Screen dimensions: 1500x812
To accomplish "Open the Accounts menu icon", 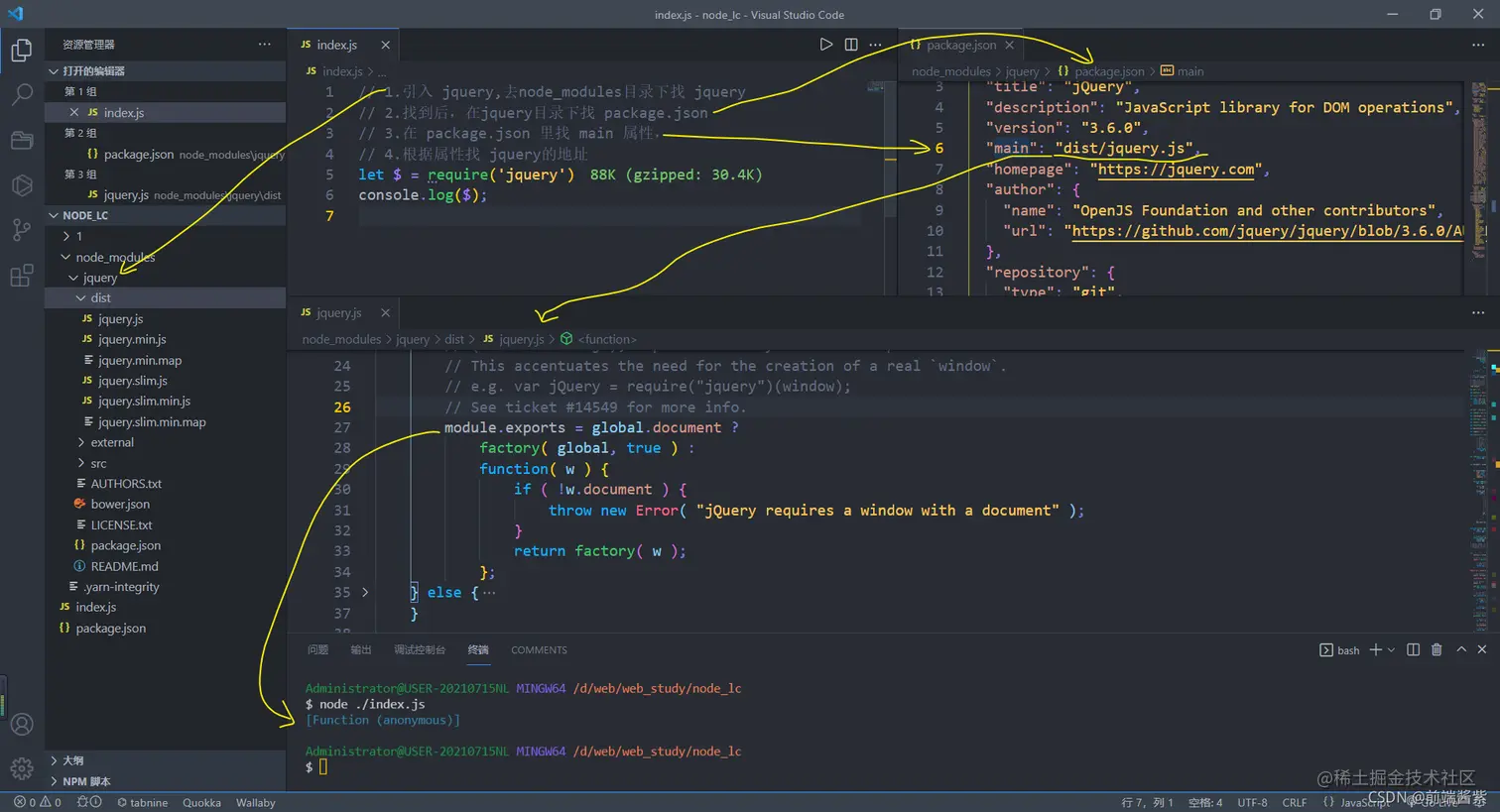I will [x=22, y=725].
